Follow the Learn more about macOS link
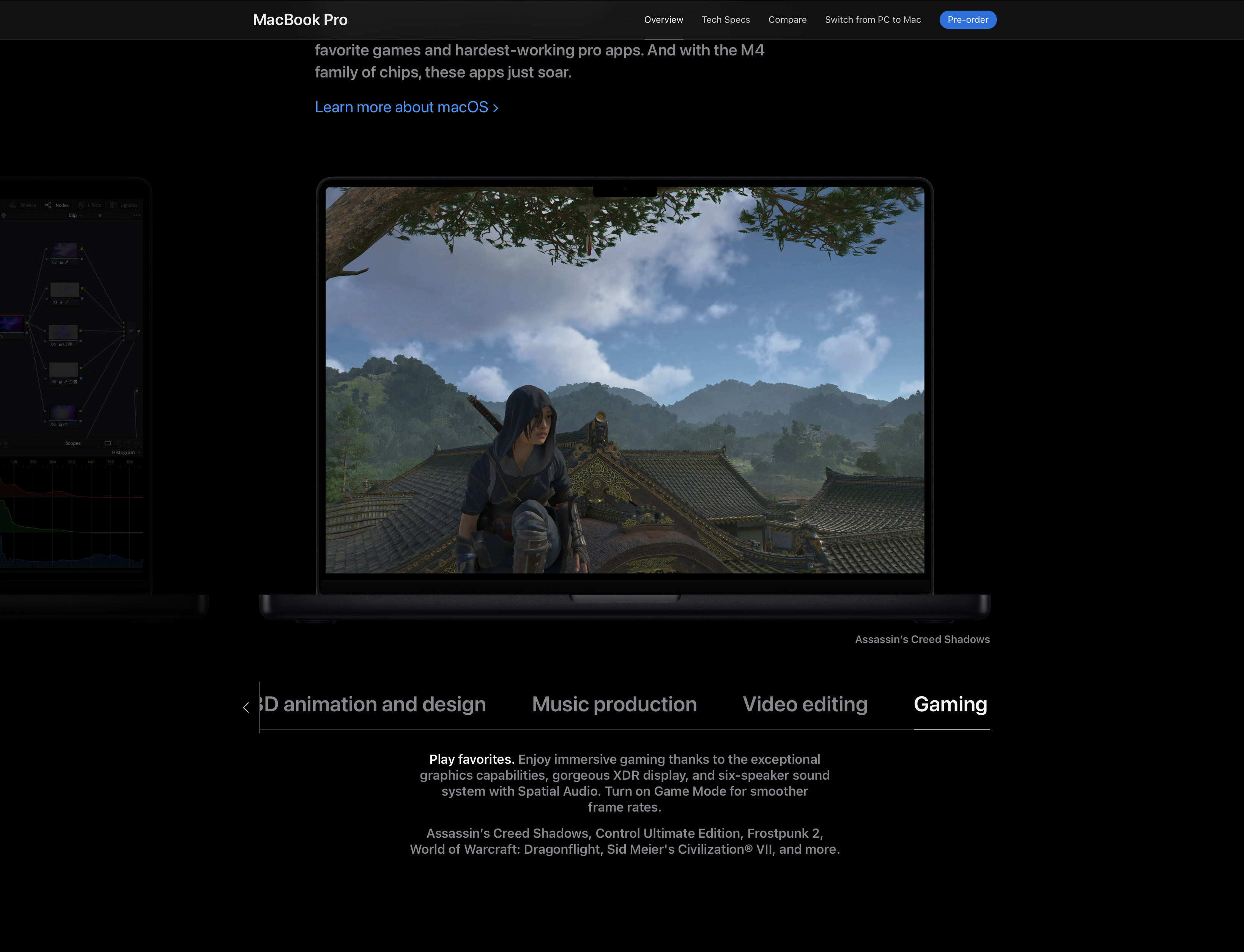Viewport: 1244px width, 952px height. 407,107
